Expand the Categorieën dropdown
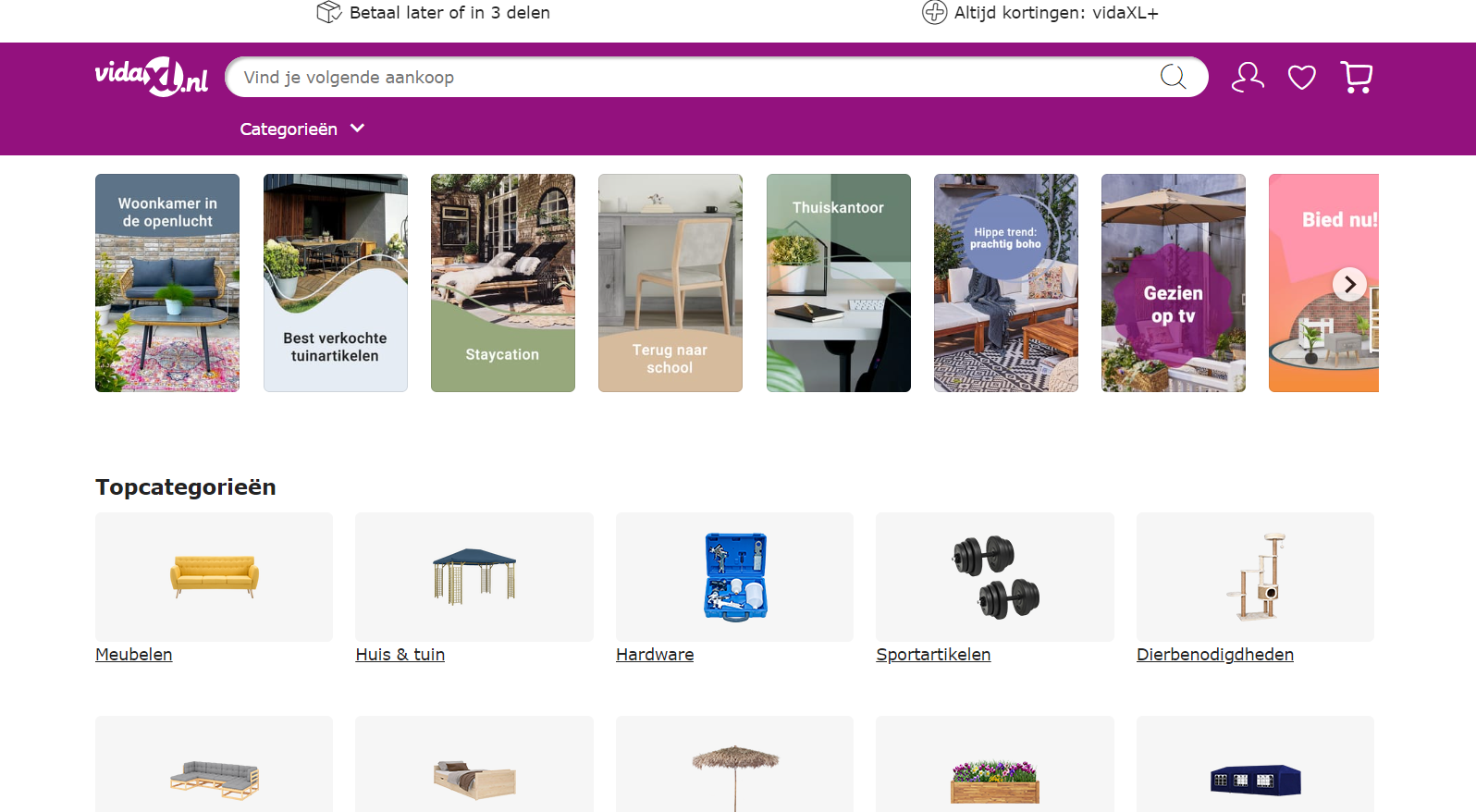The image size is (1476, 812). tap(302, 129)
